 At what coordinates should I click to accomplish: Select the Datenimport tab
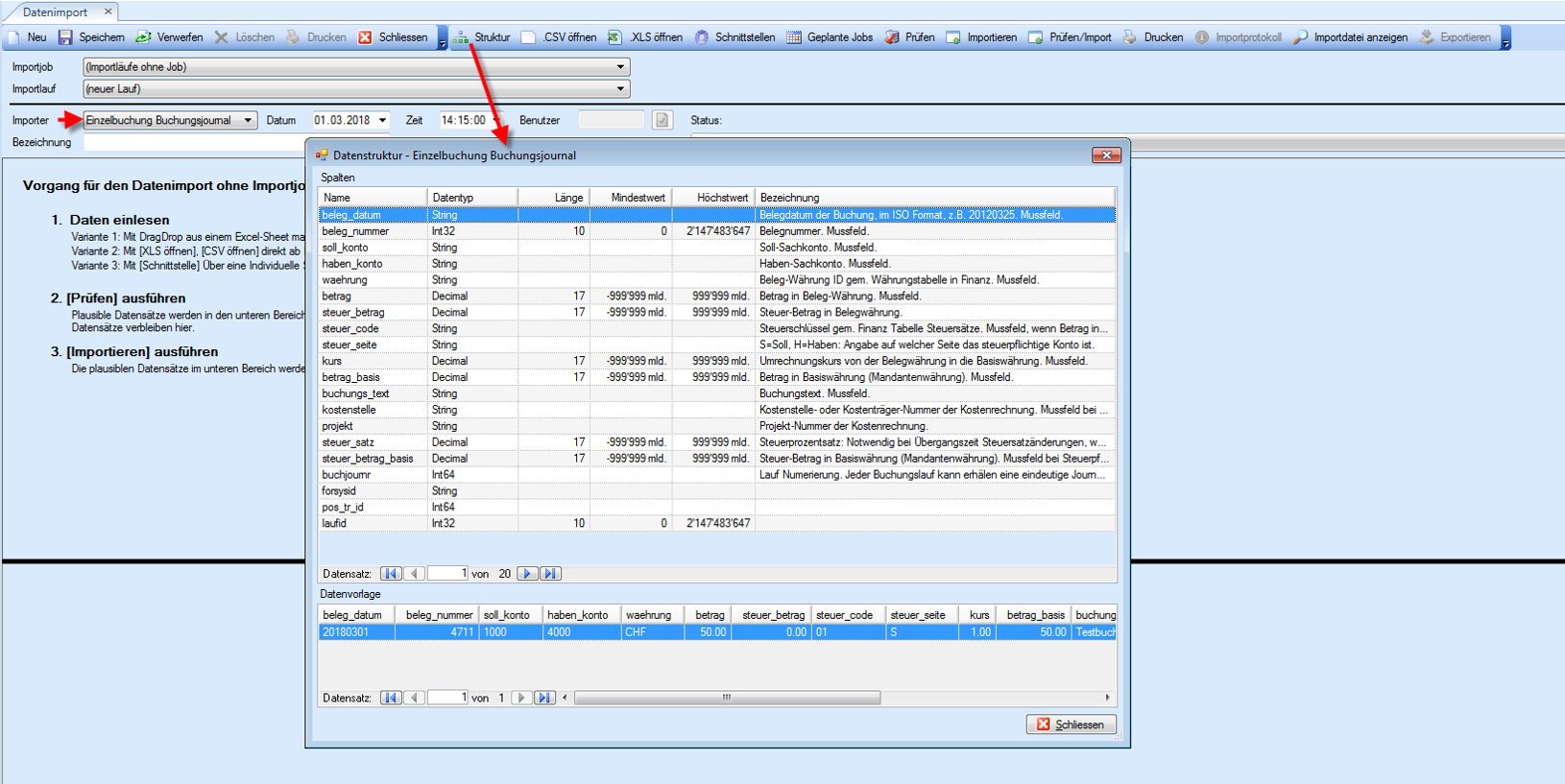click(x=55, y=12)
